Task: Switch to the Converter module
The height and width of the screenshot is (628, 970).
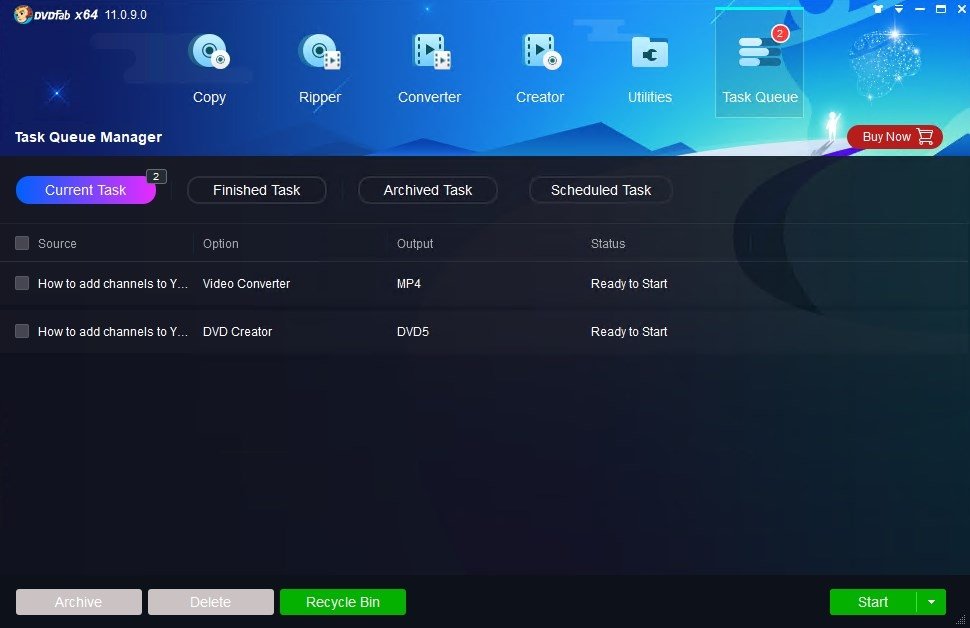Action: (429, 65)
